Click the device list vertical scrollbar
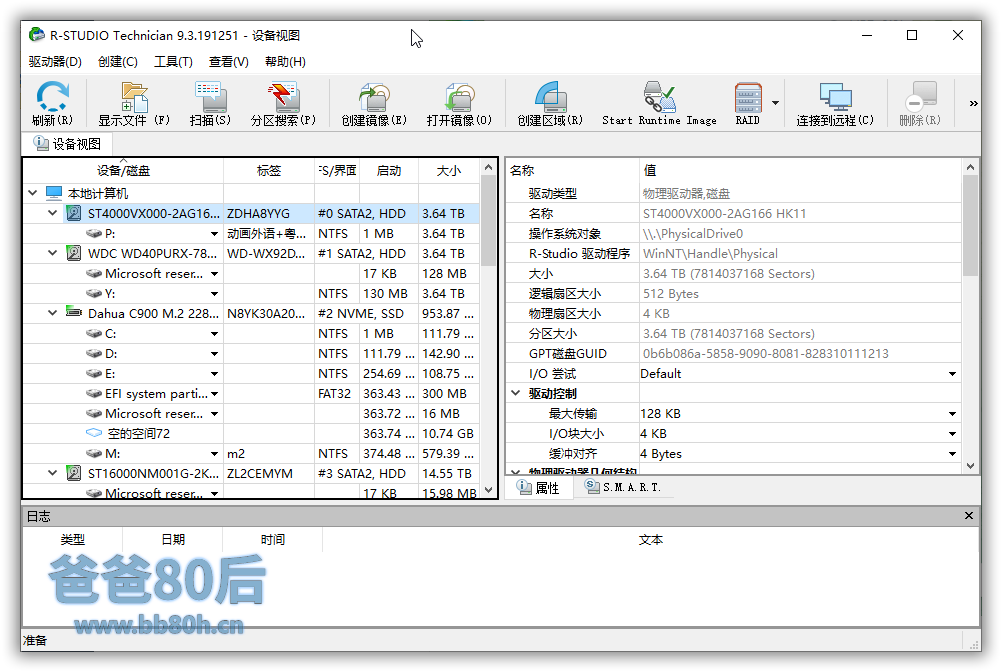This screenshot has height=672, width=1002. (x=488, y=328)
